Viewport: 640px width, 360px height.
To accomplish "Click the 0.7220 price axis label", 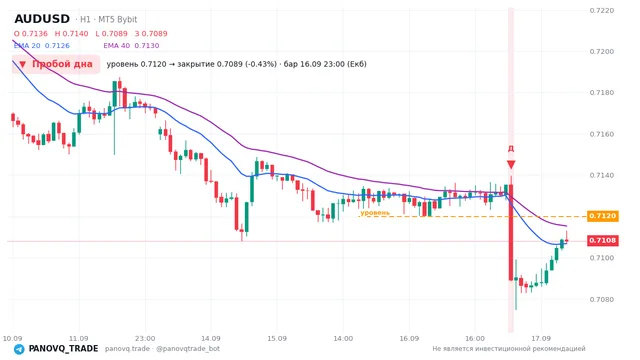I will pos(602,11).
